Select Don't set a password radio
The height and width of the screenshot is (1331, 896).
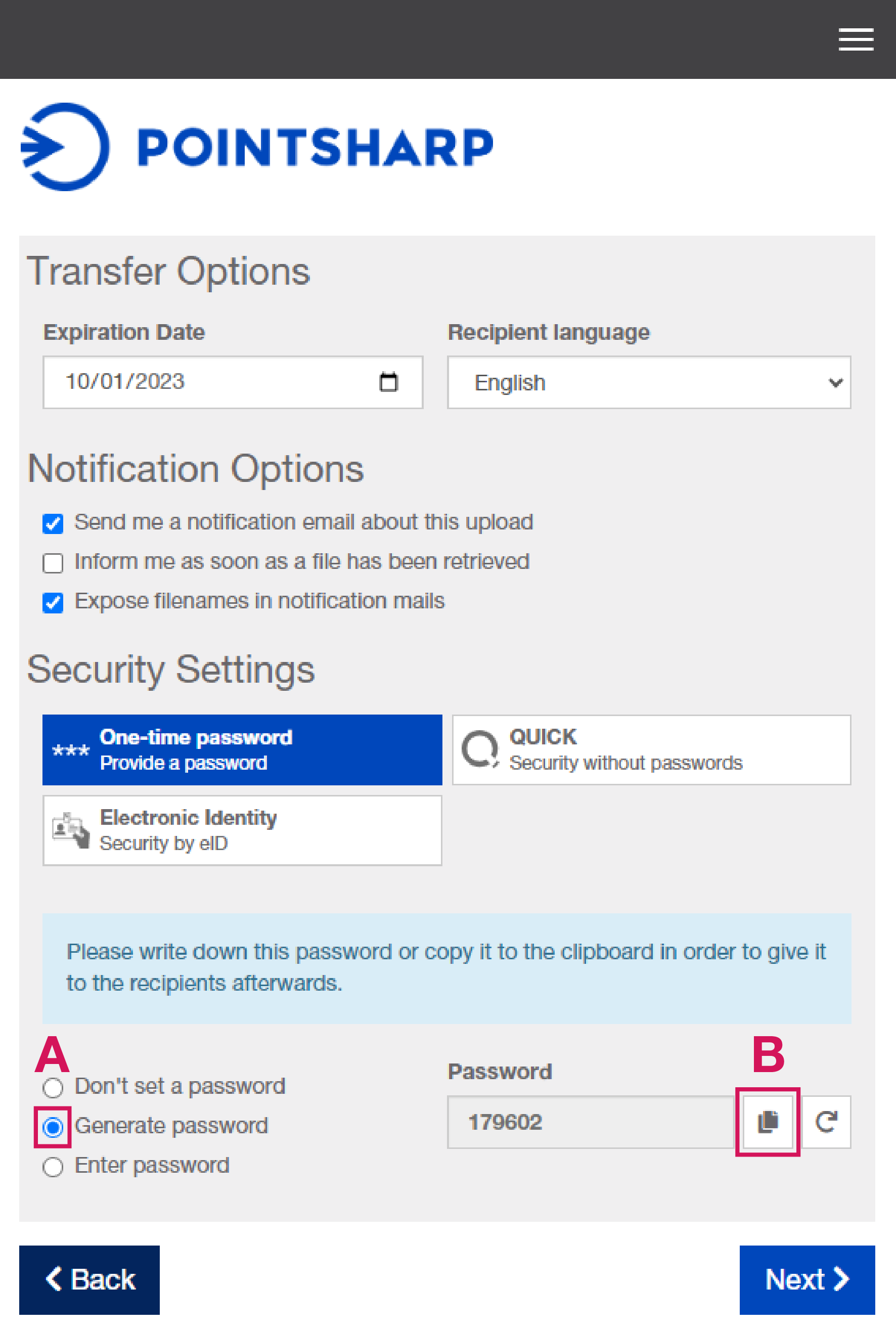click(x=53, y=1087)
